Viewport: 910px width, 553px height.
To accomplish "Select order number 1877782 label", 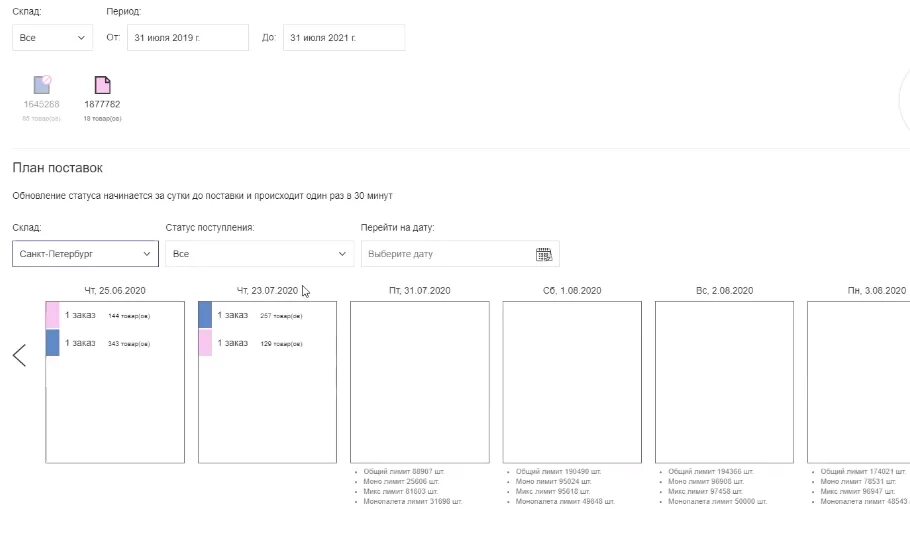I will (102, 104).
